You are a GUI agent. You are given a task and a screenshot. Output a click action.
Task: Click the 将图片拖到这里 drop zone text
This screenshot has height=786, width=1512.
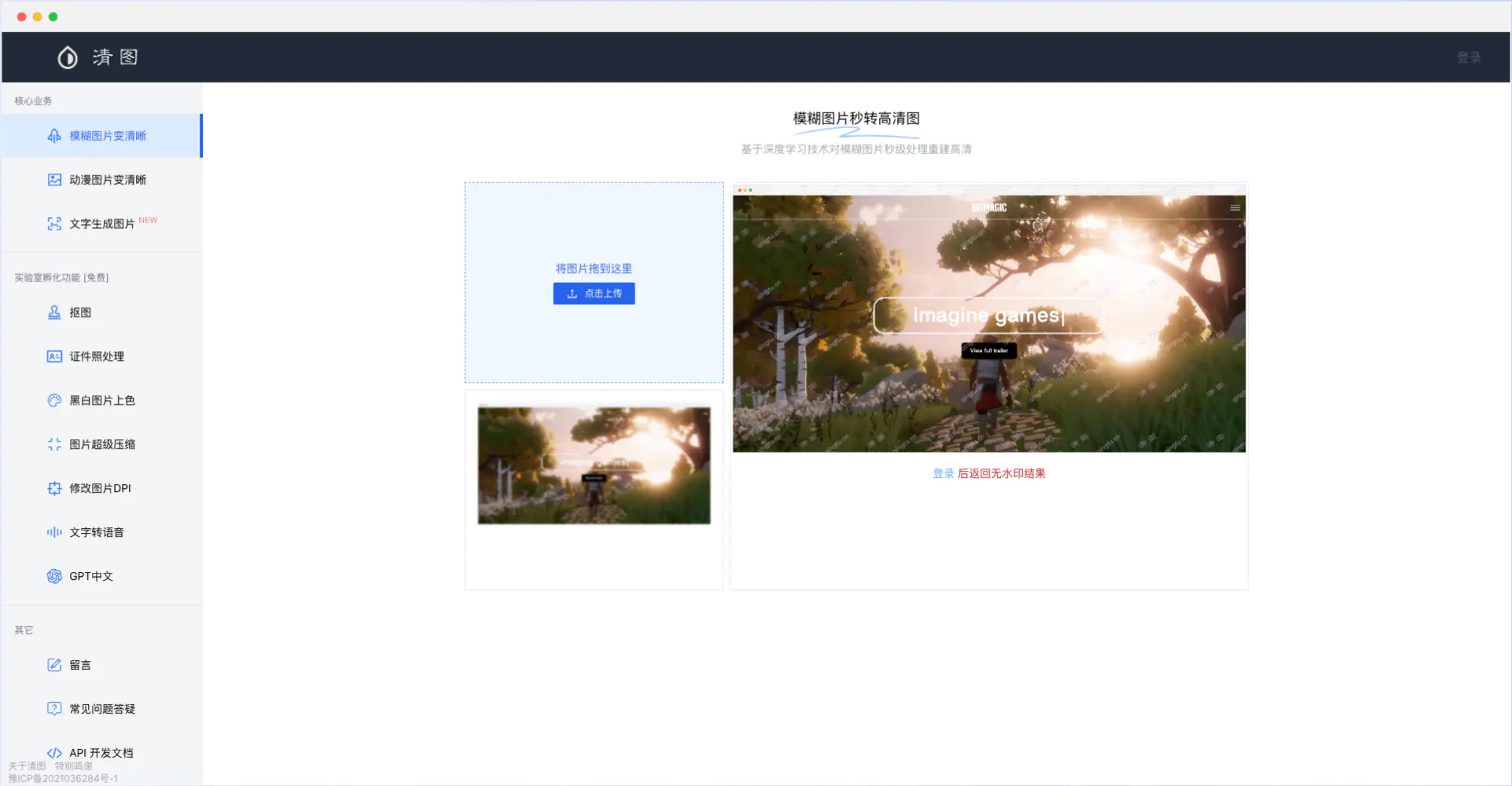pyautogui.click(x=594, y=269)
